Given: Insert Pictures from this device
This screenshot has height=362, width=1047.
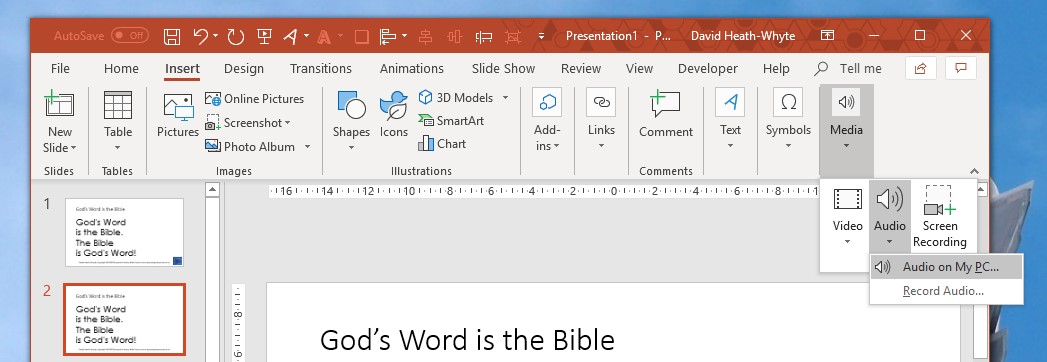Looking at the screenshot, I should [x=178, y=115].
